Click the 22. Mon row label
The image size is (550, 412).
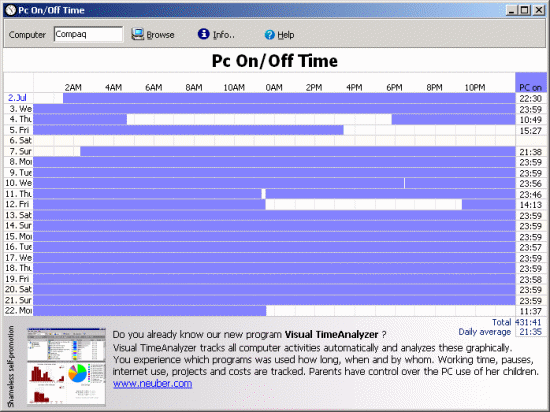[x=18, y=311]
